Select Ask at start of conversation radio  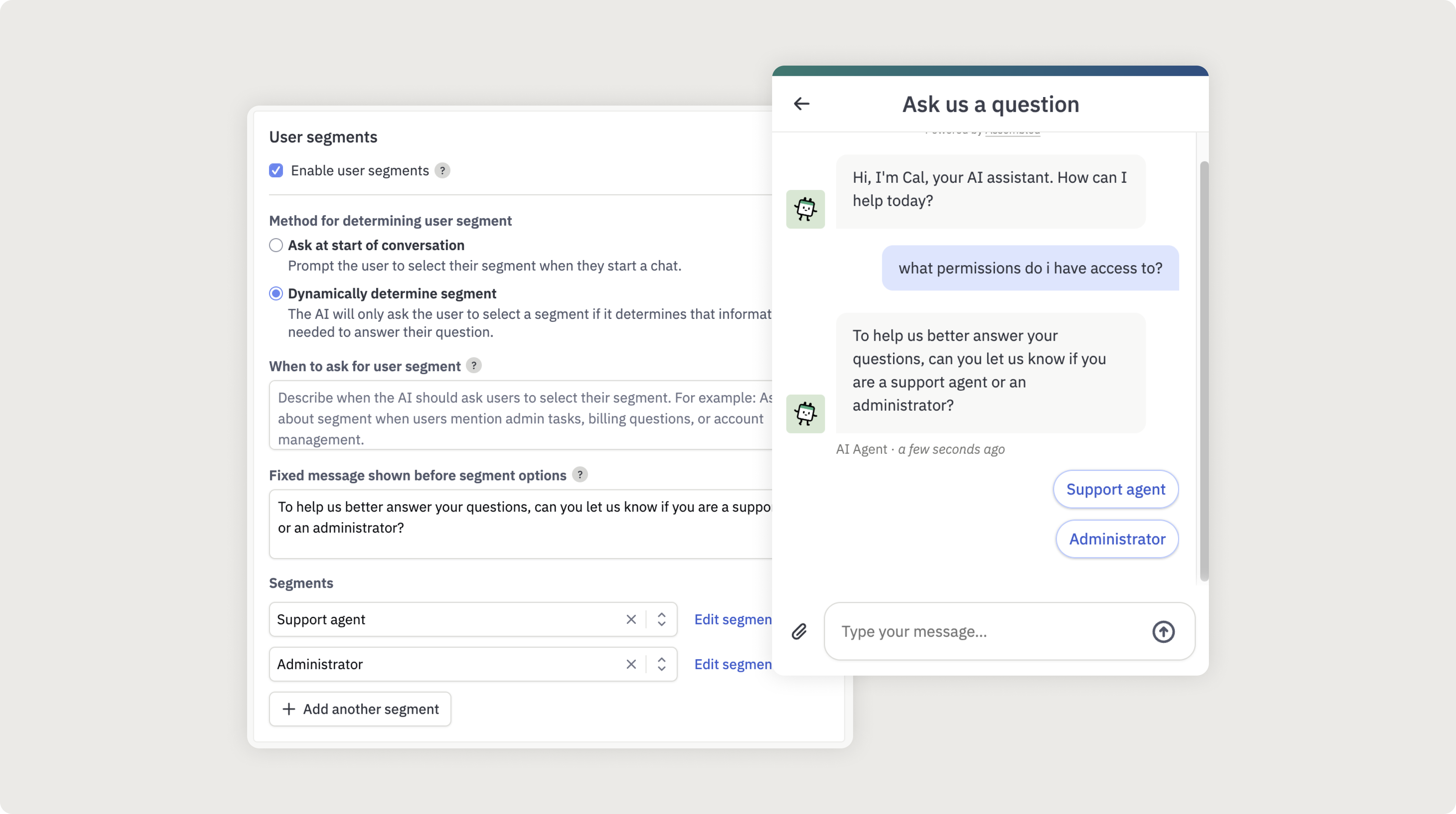276,245
